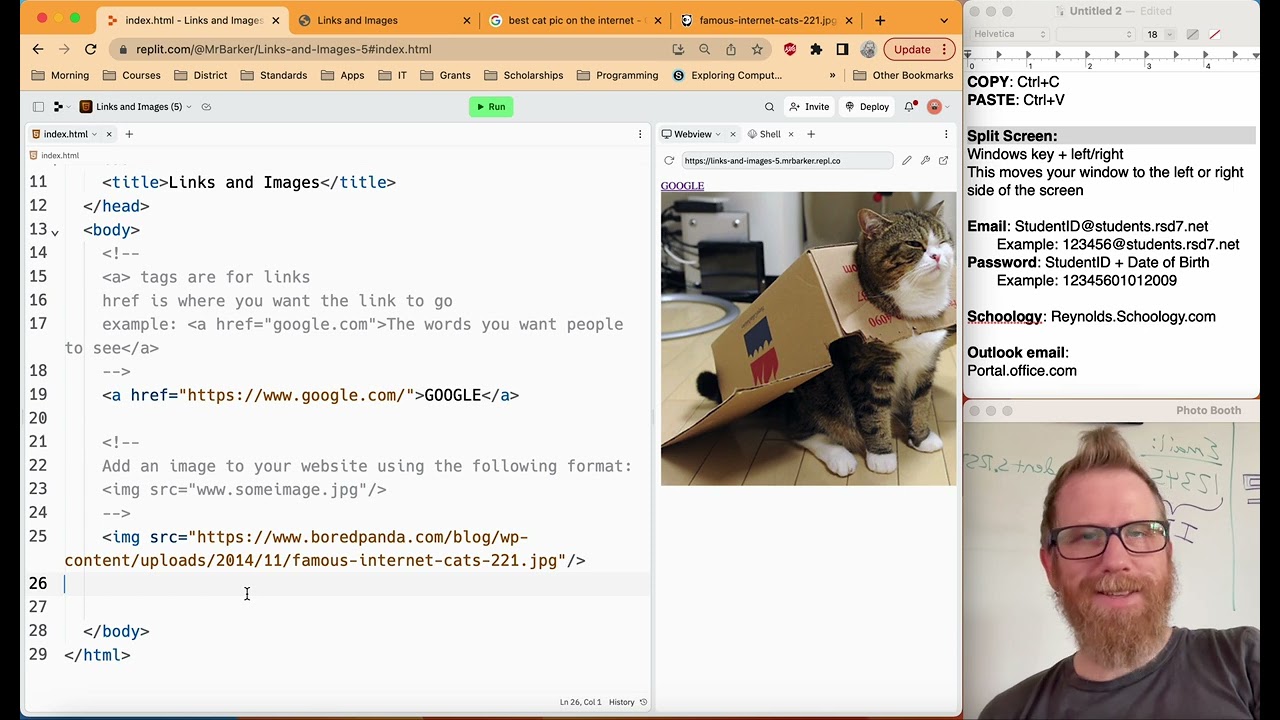Click the Chrome profile avatar
Image resolution: width=1280 pixels, height=720 pixels.
pyautogui.click(x=868, y=49)
